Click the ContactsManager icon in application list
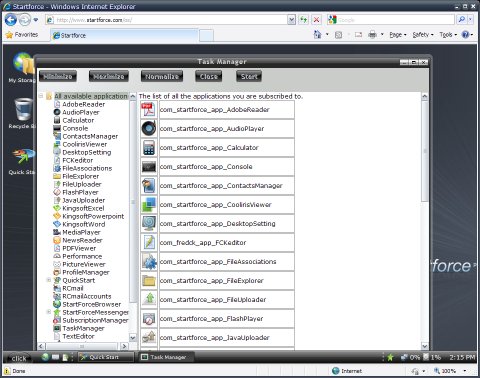Screen dimensions: 480x378 pyautogui.click(x=148, y=186)
